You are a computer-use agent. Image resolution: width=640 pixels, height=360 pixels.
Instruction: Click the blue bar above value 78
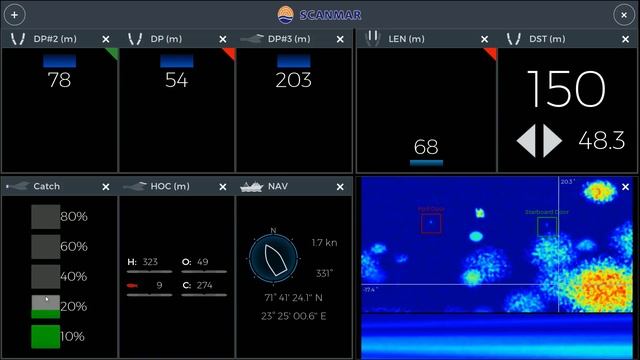[60, 61]
